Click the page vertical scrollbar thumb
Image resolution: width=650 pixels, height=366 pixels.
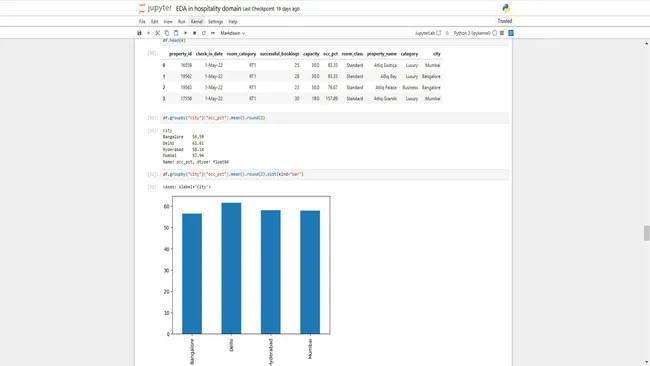tap(646, 233)
